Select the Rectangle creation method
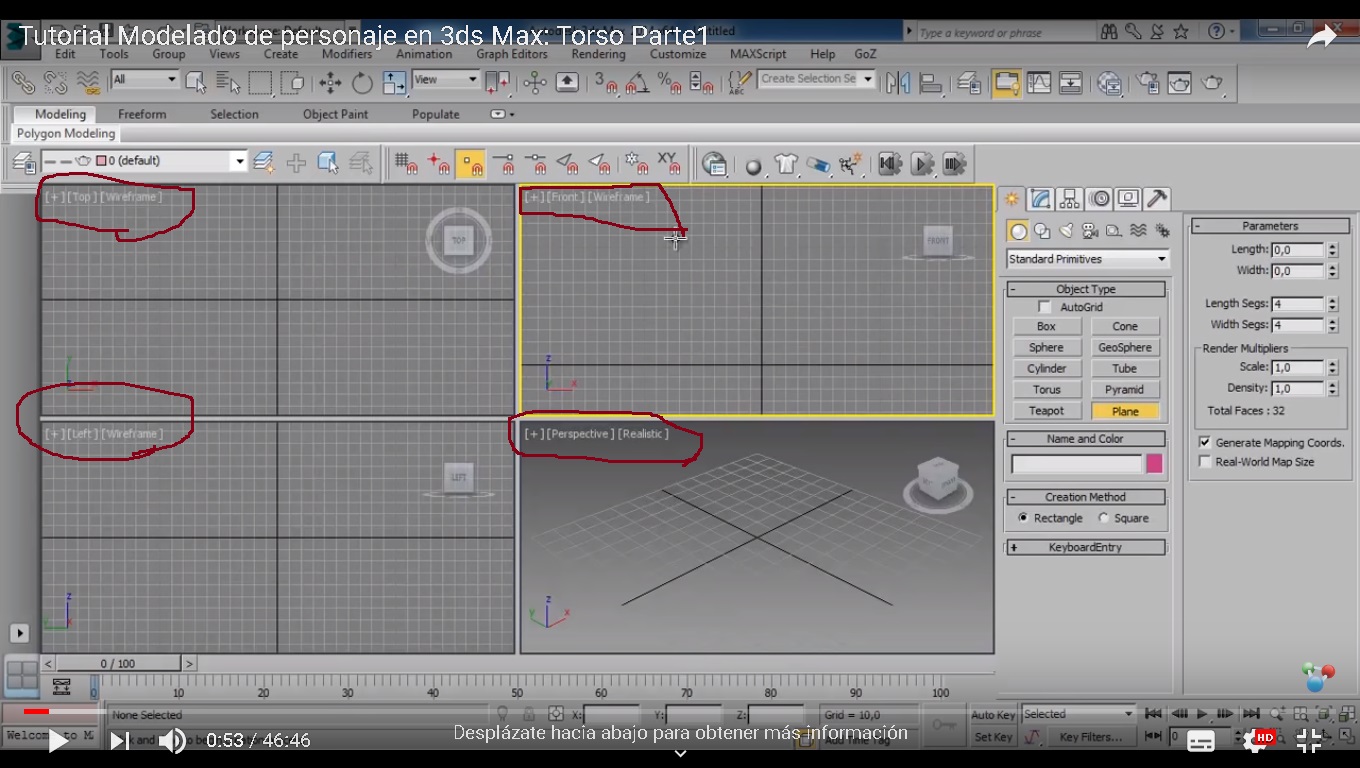 (1022, 518)
